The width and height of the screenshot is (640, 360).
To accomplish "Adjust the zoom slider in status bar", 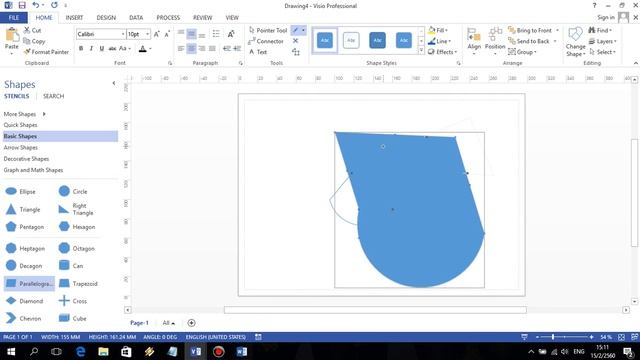I will tap(553, 337).
